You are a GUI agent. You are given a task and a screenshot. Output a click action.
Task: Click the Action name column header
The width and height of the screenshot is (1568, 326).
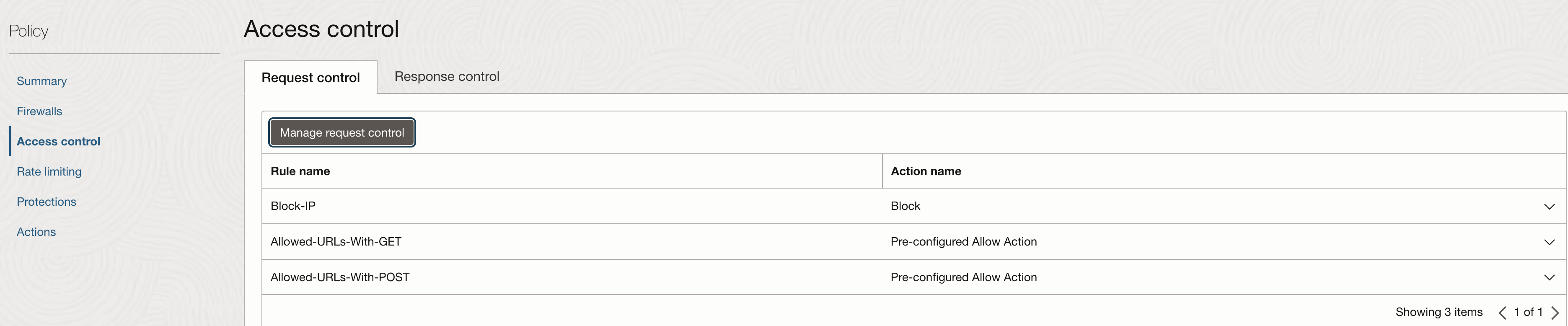click(926, 171)
